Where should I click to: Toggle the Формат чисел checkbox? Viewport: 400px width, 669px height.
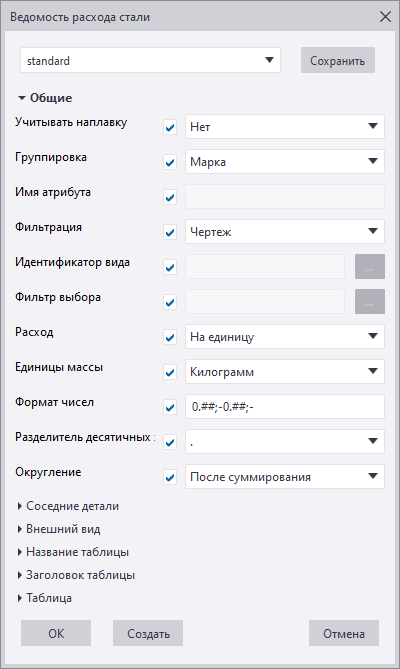[x=170, y=407]
